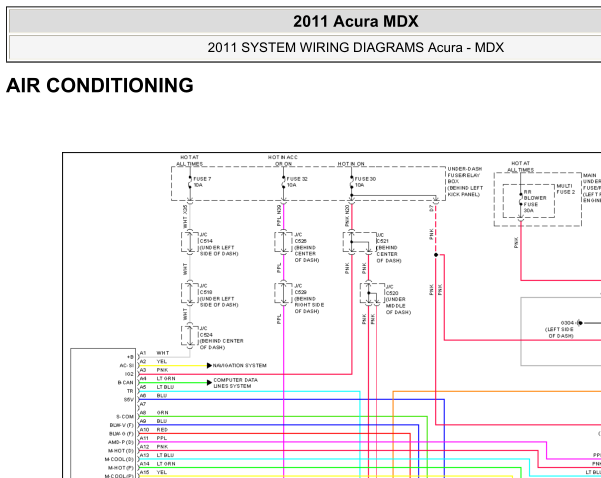Select the "FUSE 7 10A" label
This screenshot has width=601, height=478.
pyautogui.click(x=202, y=182)
